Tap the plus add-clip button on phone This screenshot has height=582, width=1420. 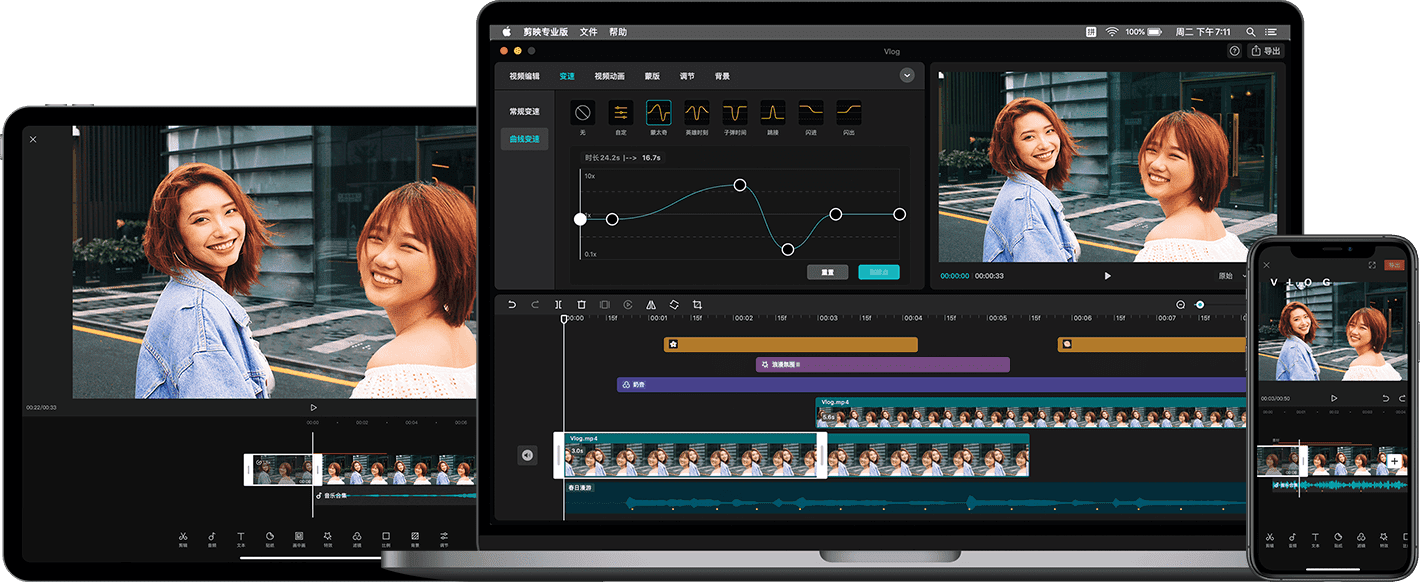point(1394,461)
